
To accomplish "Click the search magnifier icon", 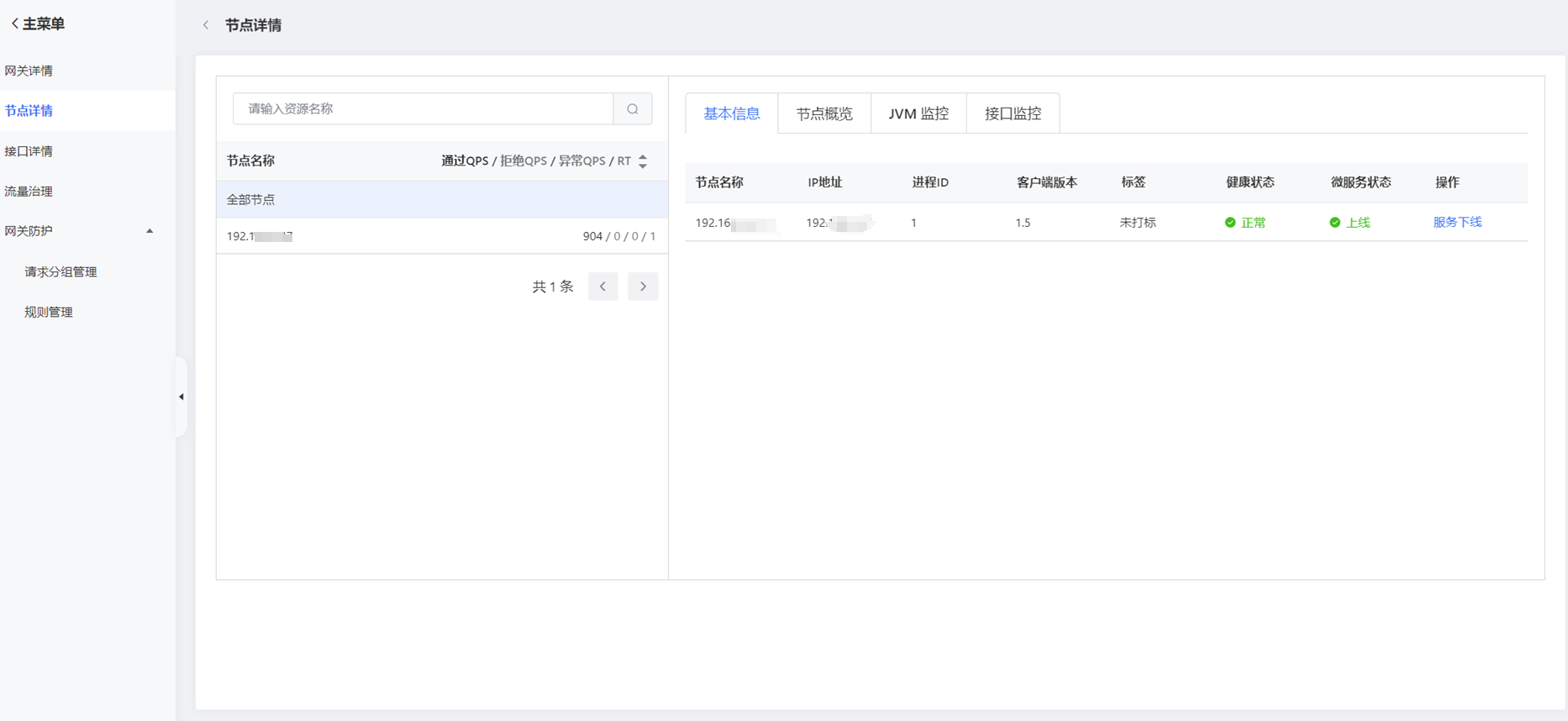I will tap(633, 108).
